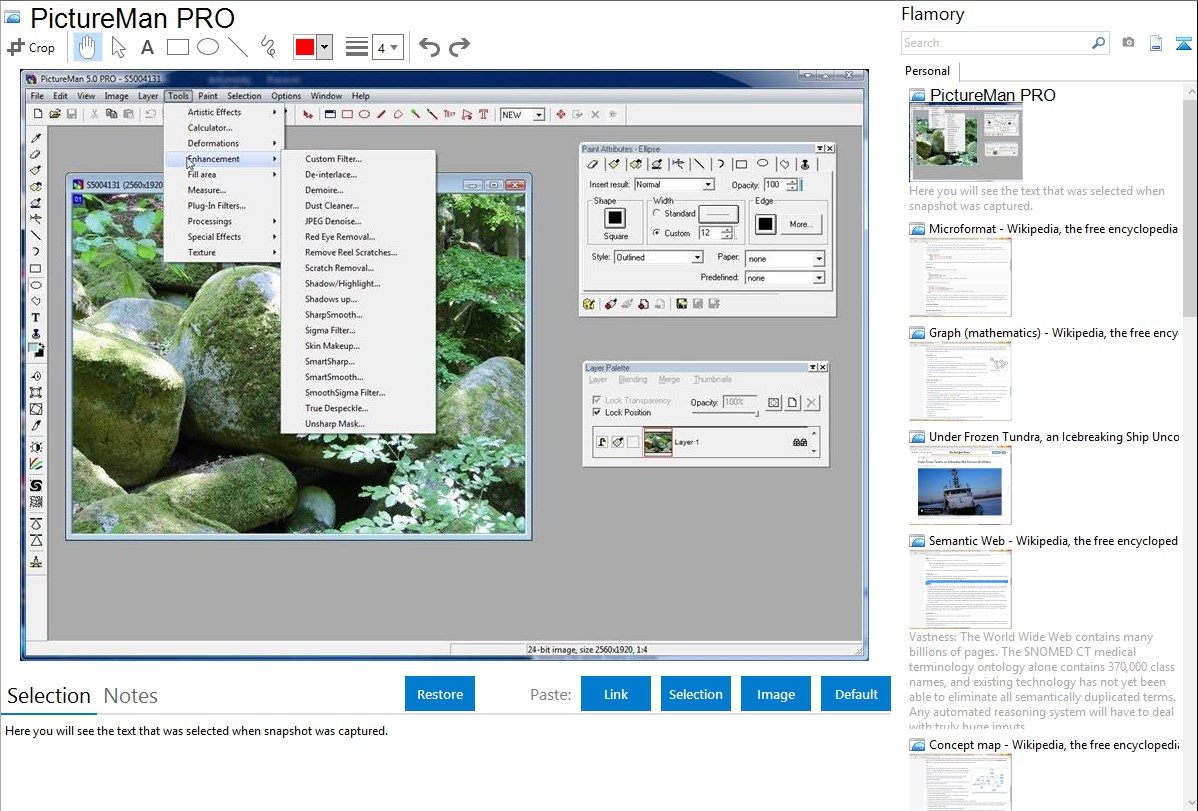This screenshot has height=811, width=1198.
Task: Select ellipse tool in PictureMan toolbox
Action: pyautogui.click(x=35, y=285)
